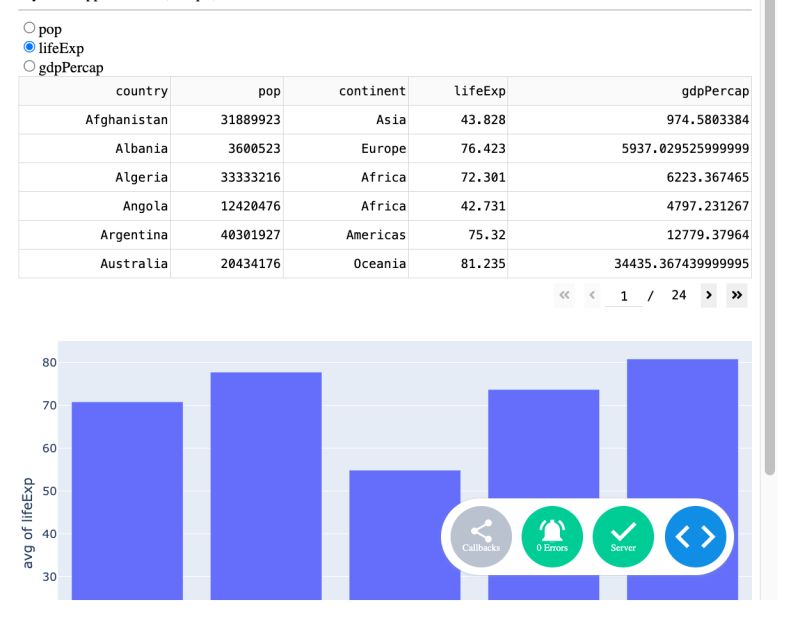Screen dimensions: 800x641
Task: Click the Africa cell in Angola row
Action: click(x=346, y=206)
